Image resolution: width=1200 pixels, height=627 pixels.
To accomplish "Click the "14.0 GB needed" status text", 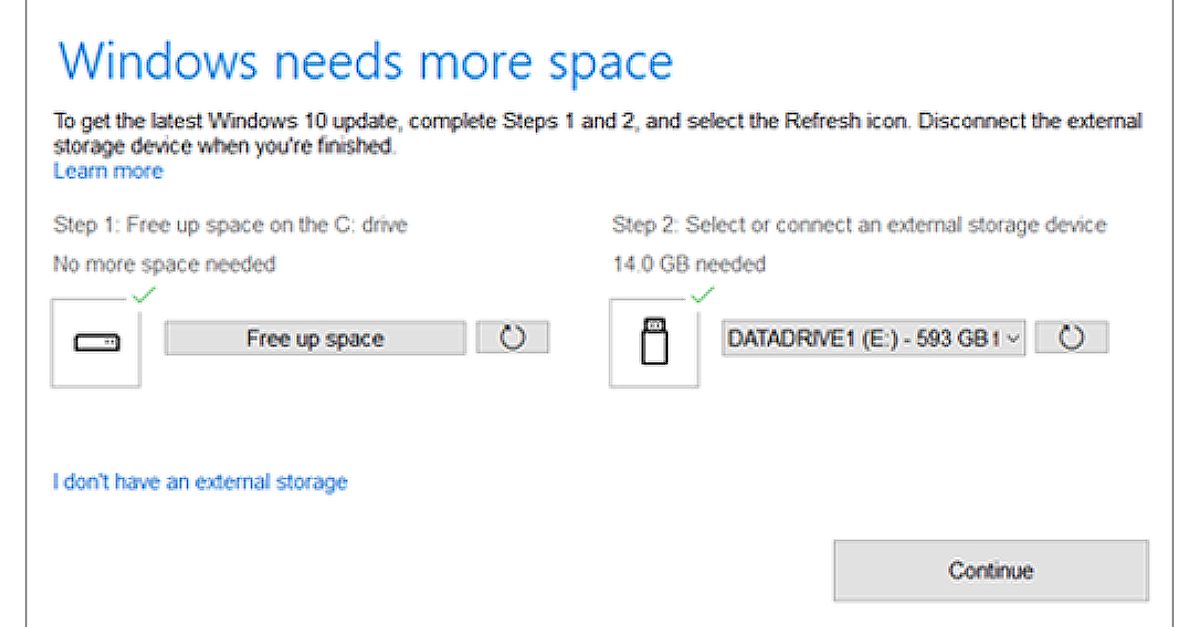I will (688, 264).
